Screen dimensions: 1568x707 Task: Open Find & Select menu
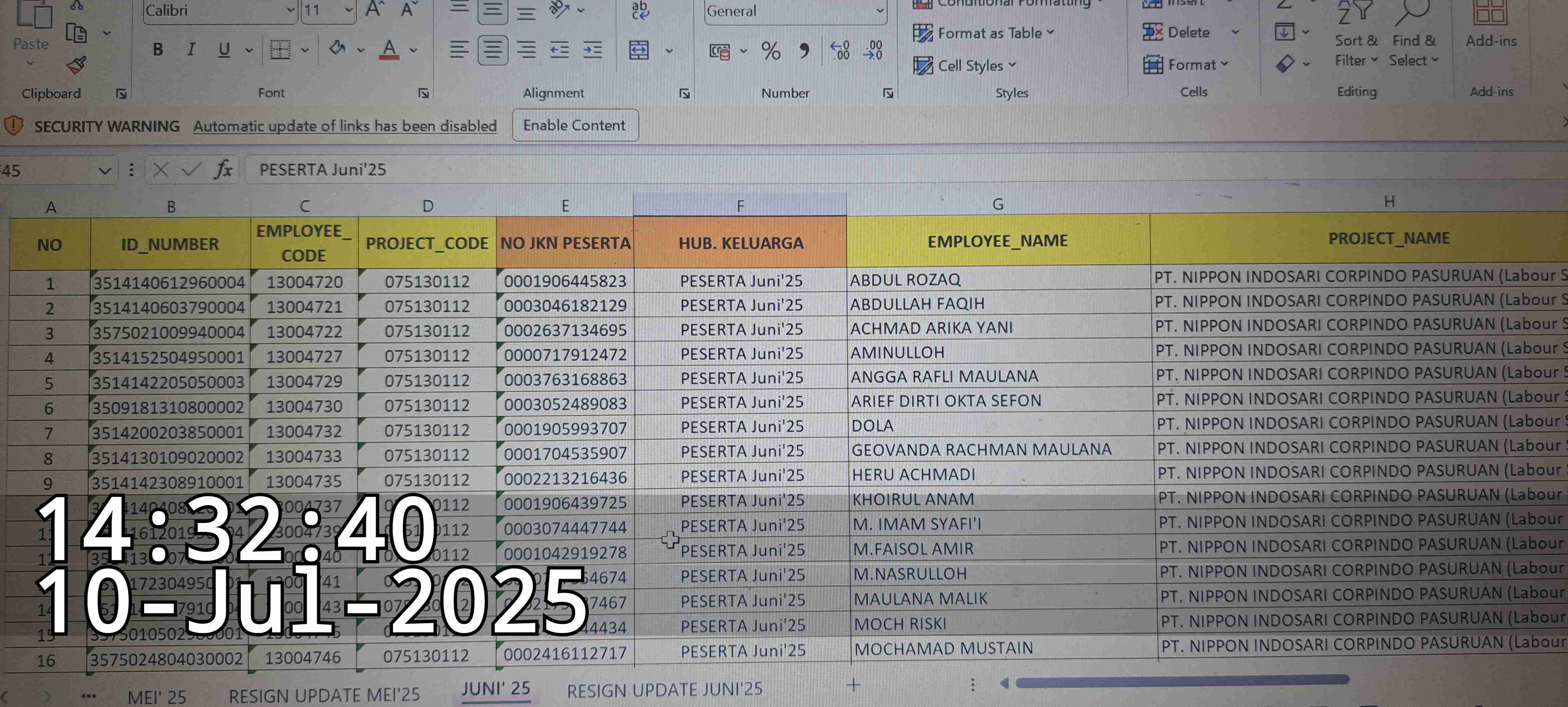[1413, 34]
